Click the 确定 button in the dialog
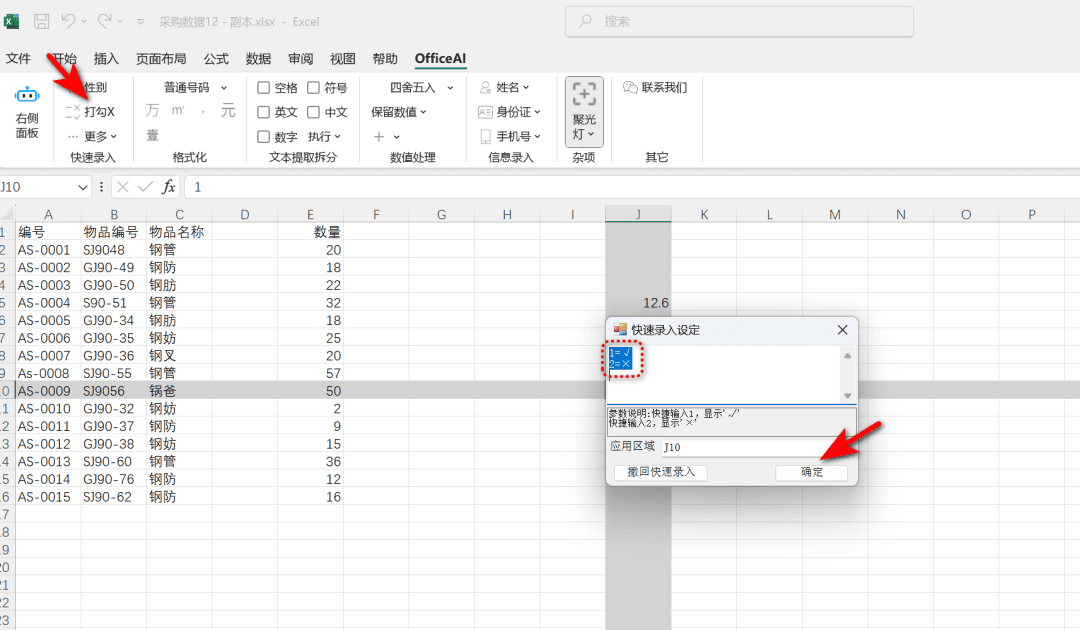The width and height of the screenshot is (1080, 630). click(x=811, y=472)
